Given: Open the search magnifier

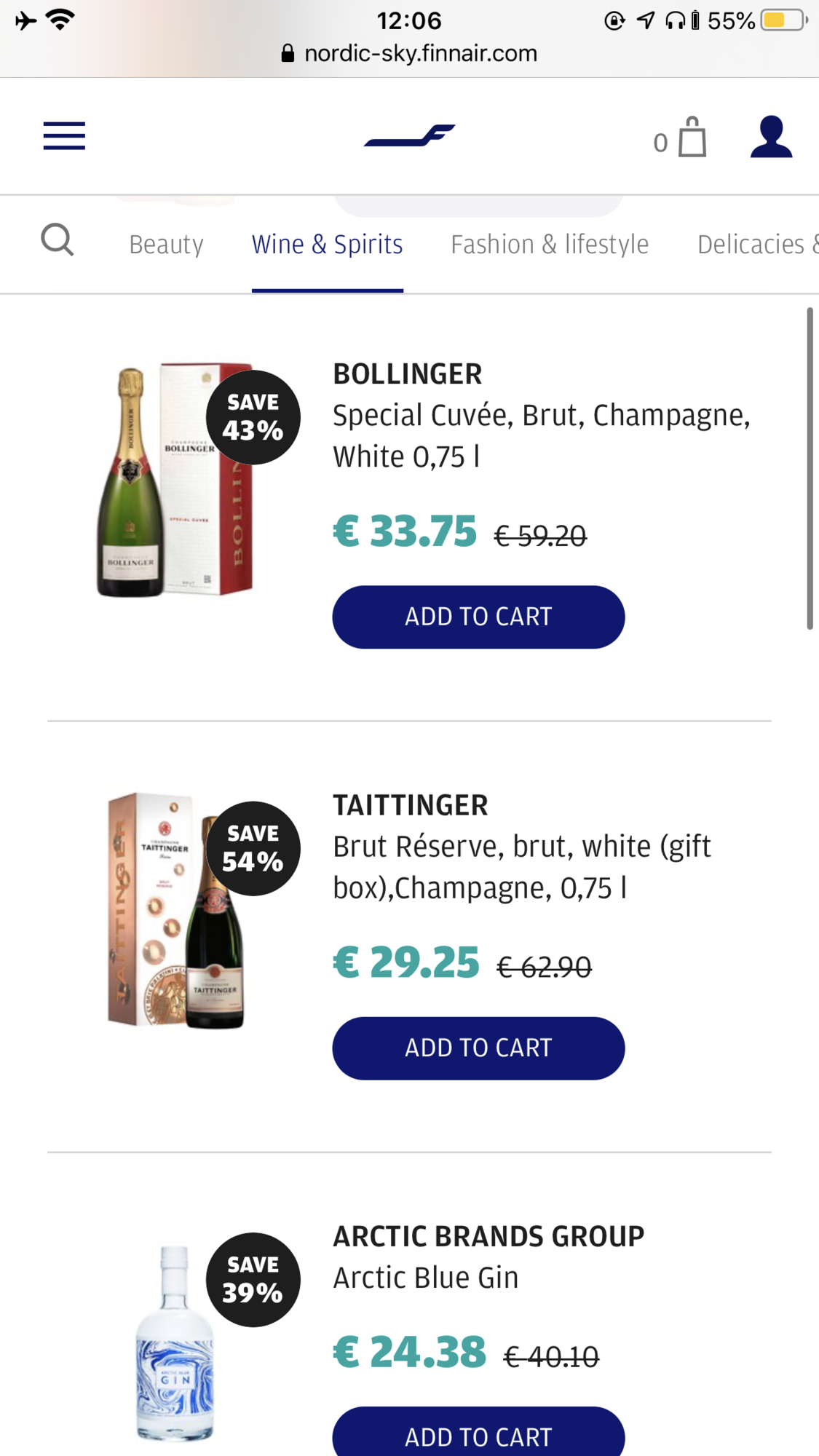Looking at the screenshot, I should point(58,240).
